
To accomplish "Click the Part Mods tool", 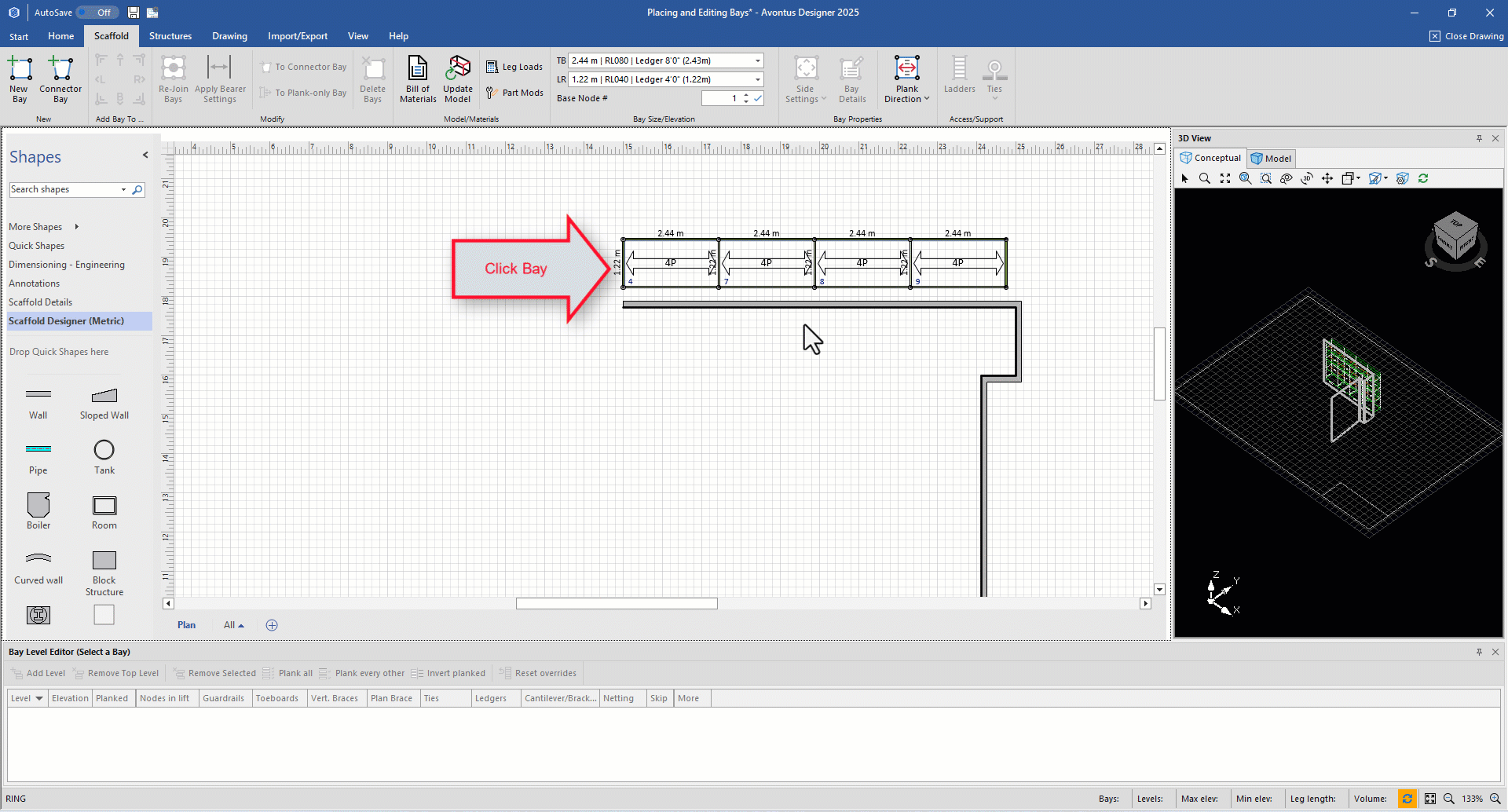I will [x=514, y=93].
